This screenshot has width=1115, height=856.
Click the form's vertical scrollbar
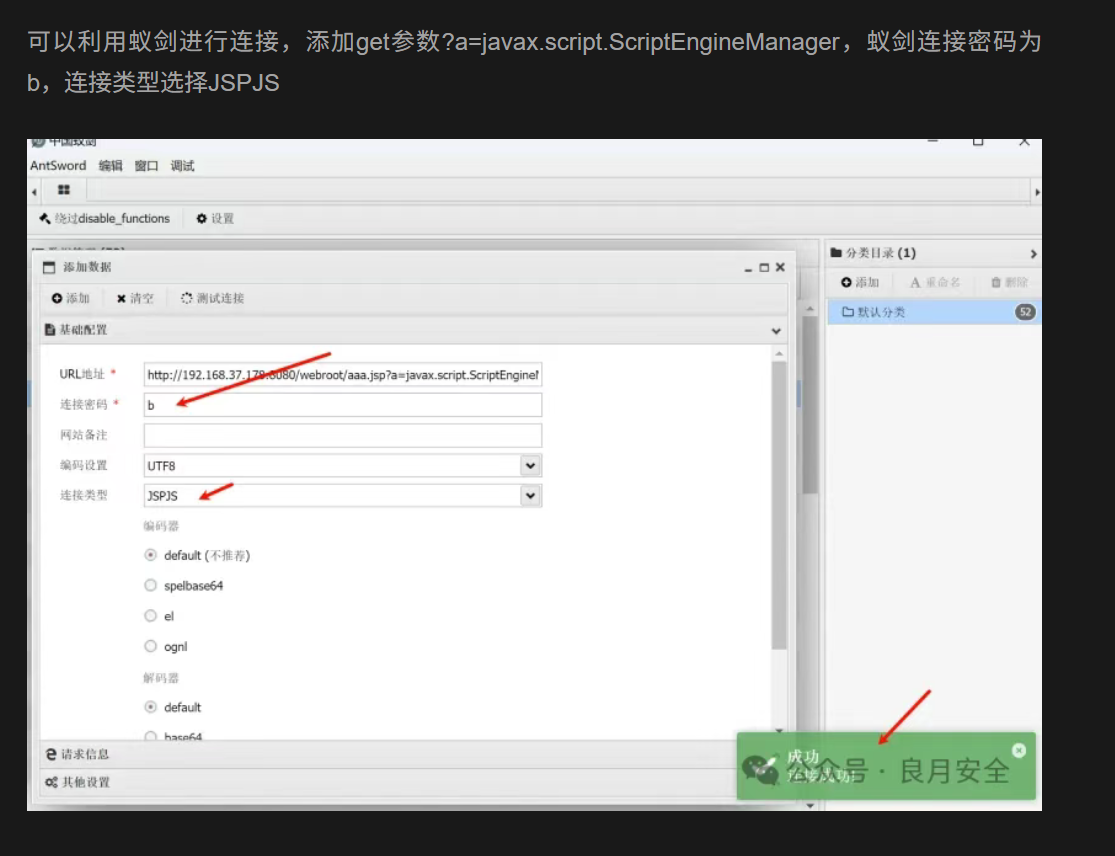click(780, 500)
